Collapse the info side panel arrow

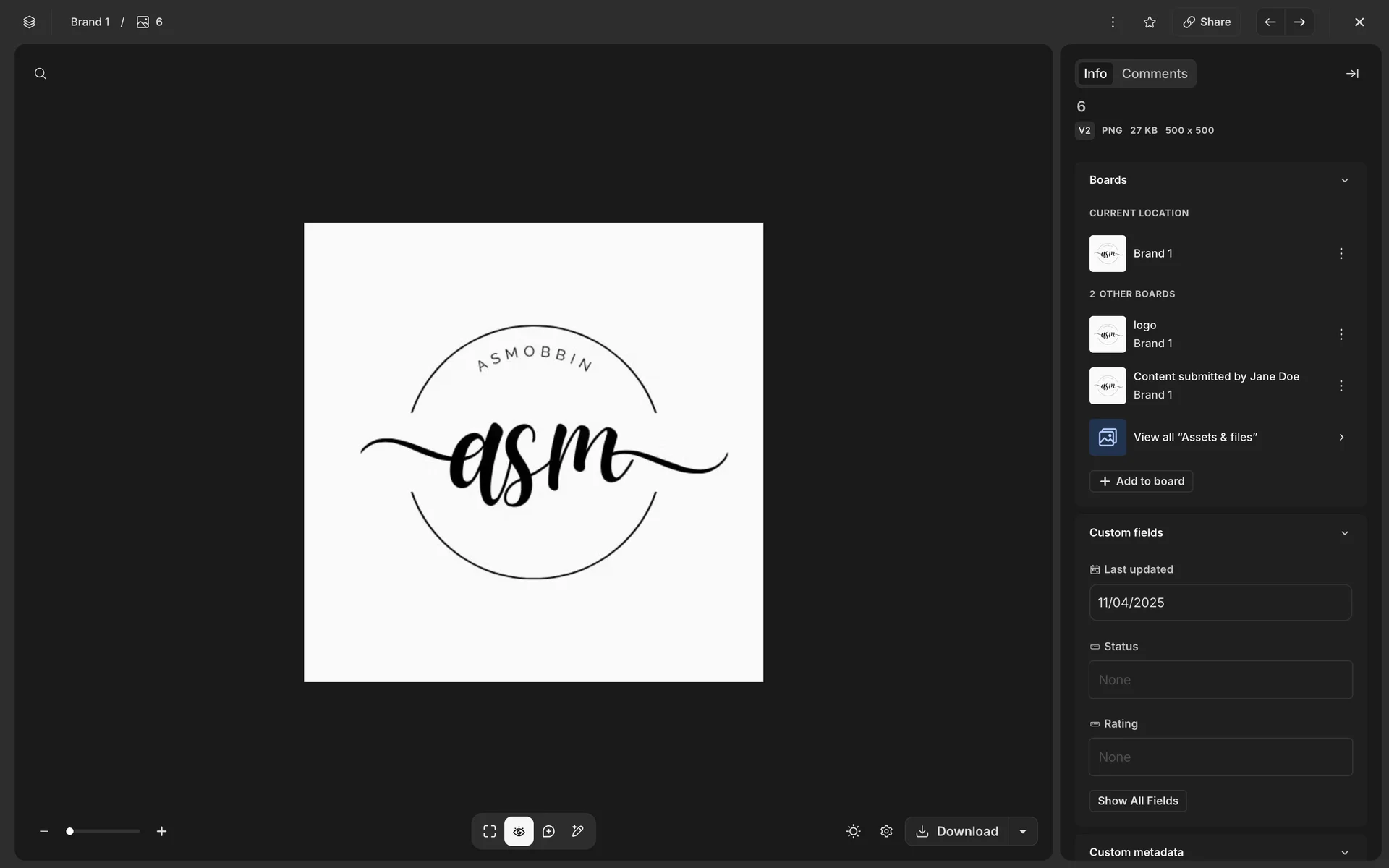pyautogui.click(x=1351, y=74)
